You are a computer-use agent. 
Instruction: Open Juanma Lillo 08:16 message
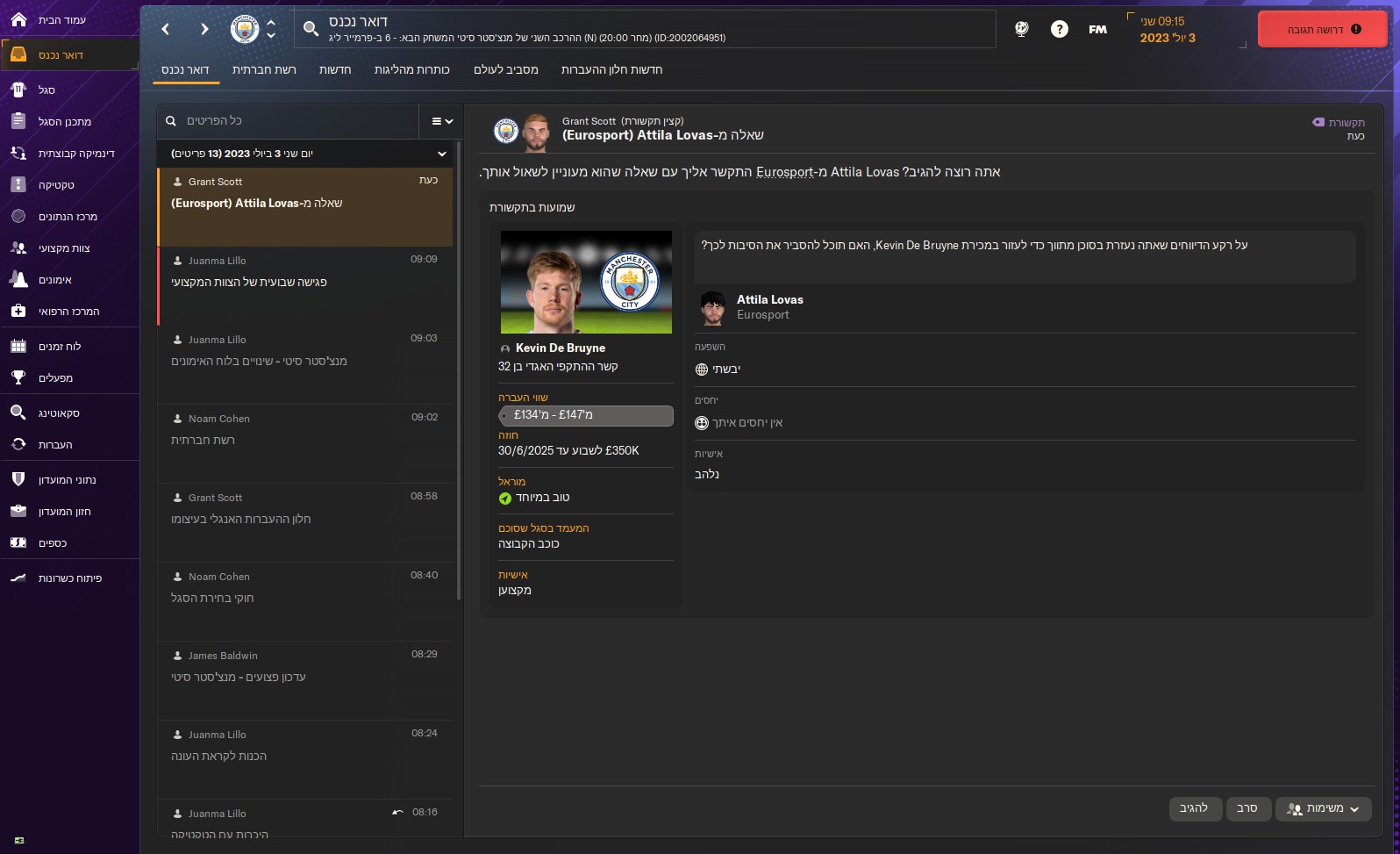305,818
